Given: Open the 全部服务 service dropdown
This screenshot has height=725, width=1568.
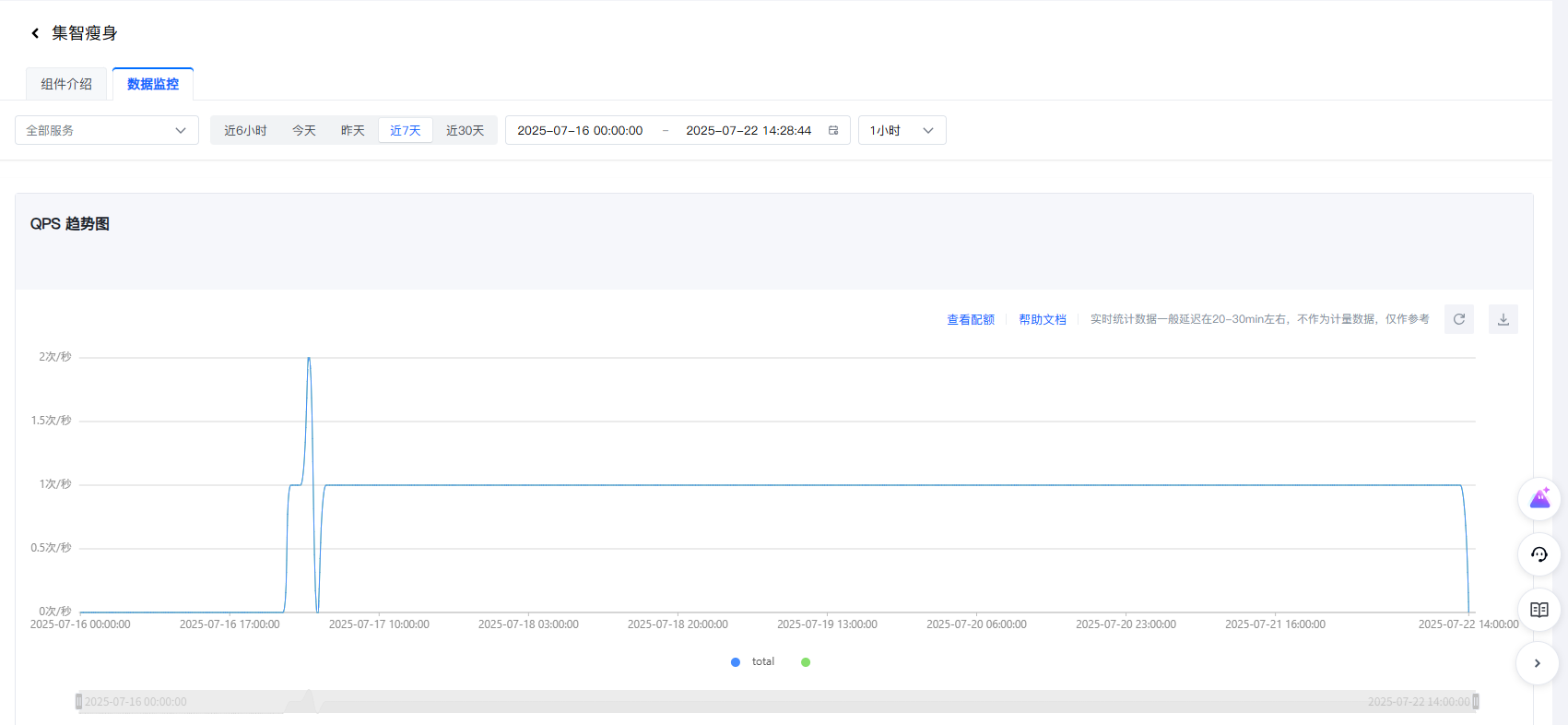Looking at the screenshot, I should (x=107, y=130).
